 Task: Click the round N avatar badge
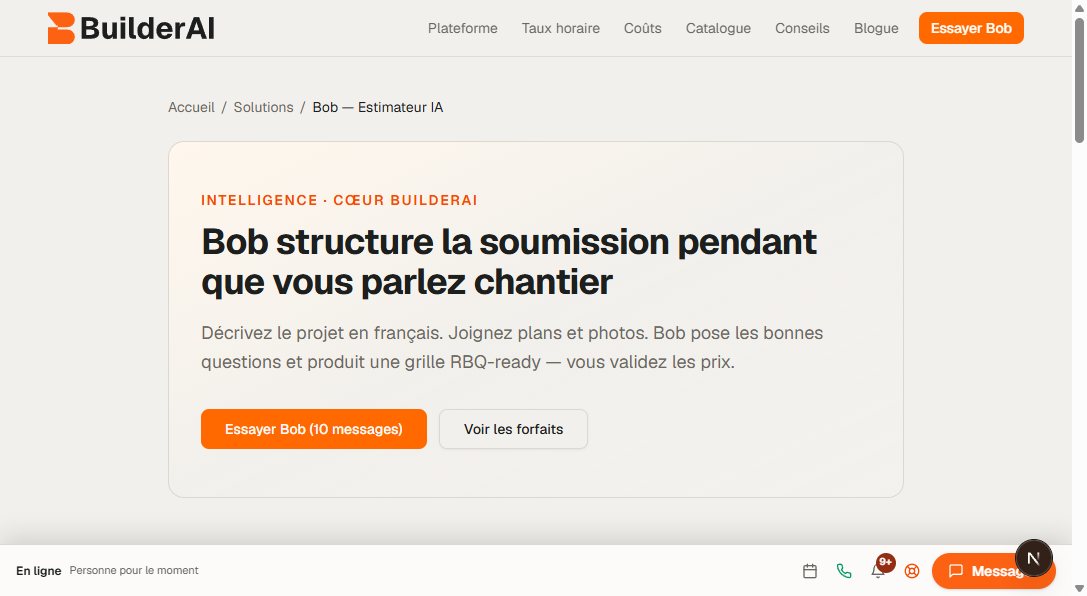click(1034, 558)
